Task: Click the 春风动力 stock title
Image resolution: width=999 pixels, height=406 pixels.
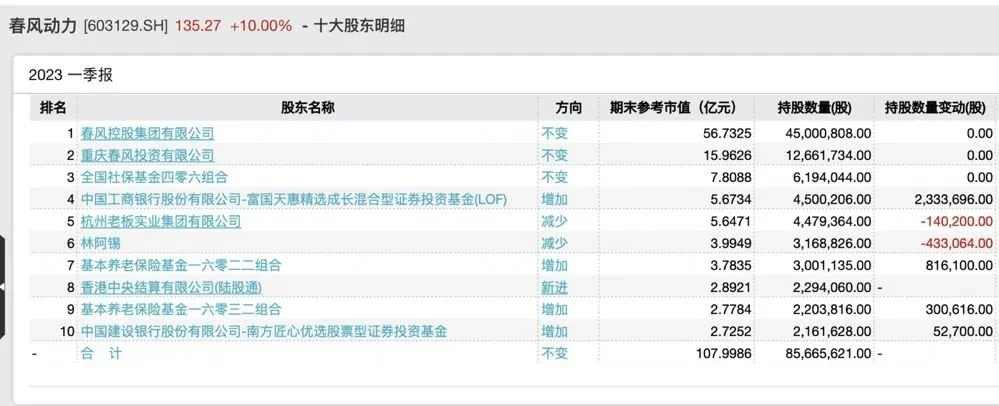Action: click(x=43, y=26)
